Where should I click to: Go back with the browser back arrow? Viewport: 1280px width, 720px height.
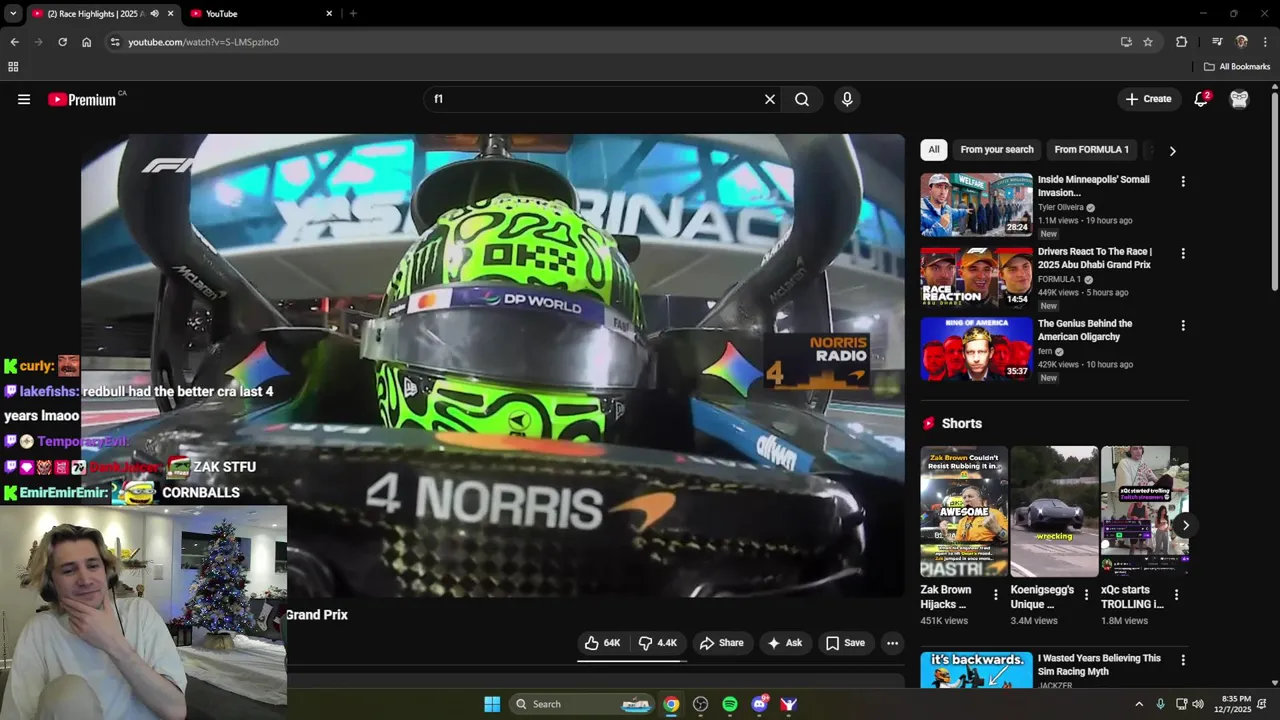pos(14,42)
